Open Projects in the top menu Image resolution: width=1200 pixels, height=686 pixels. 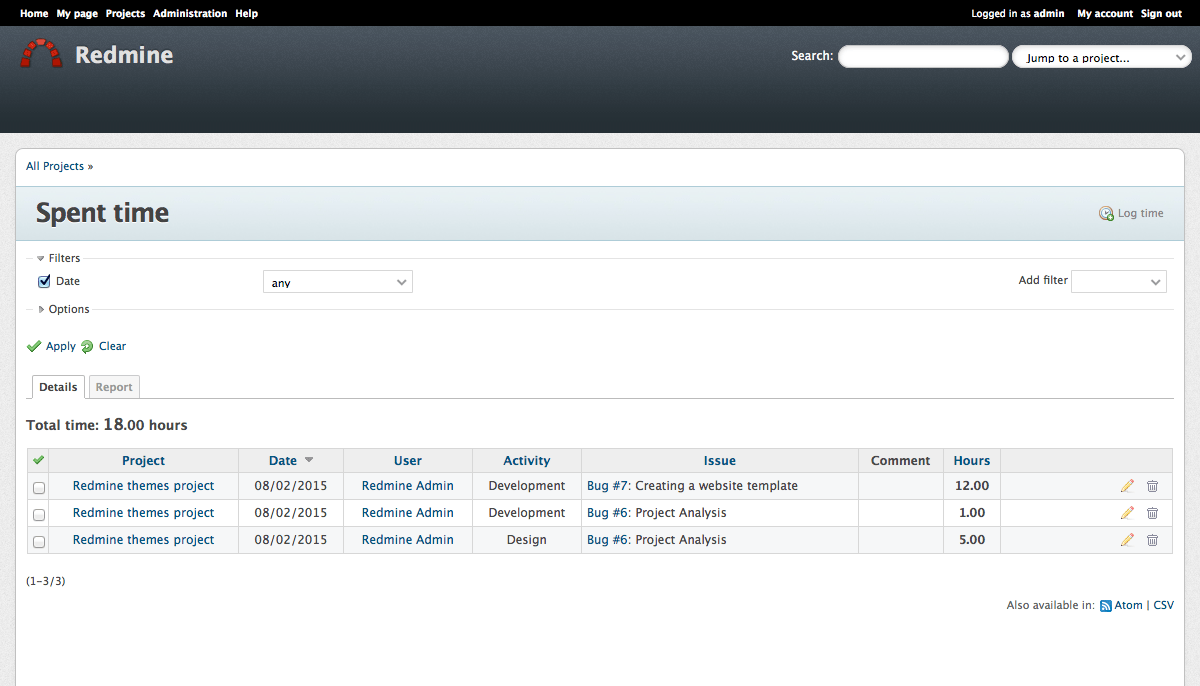125,14
